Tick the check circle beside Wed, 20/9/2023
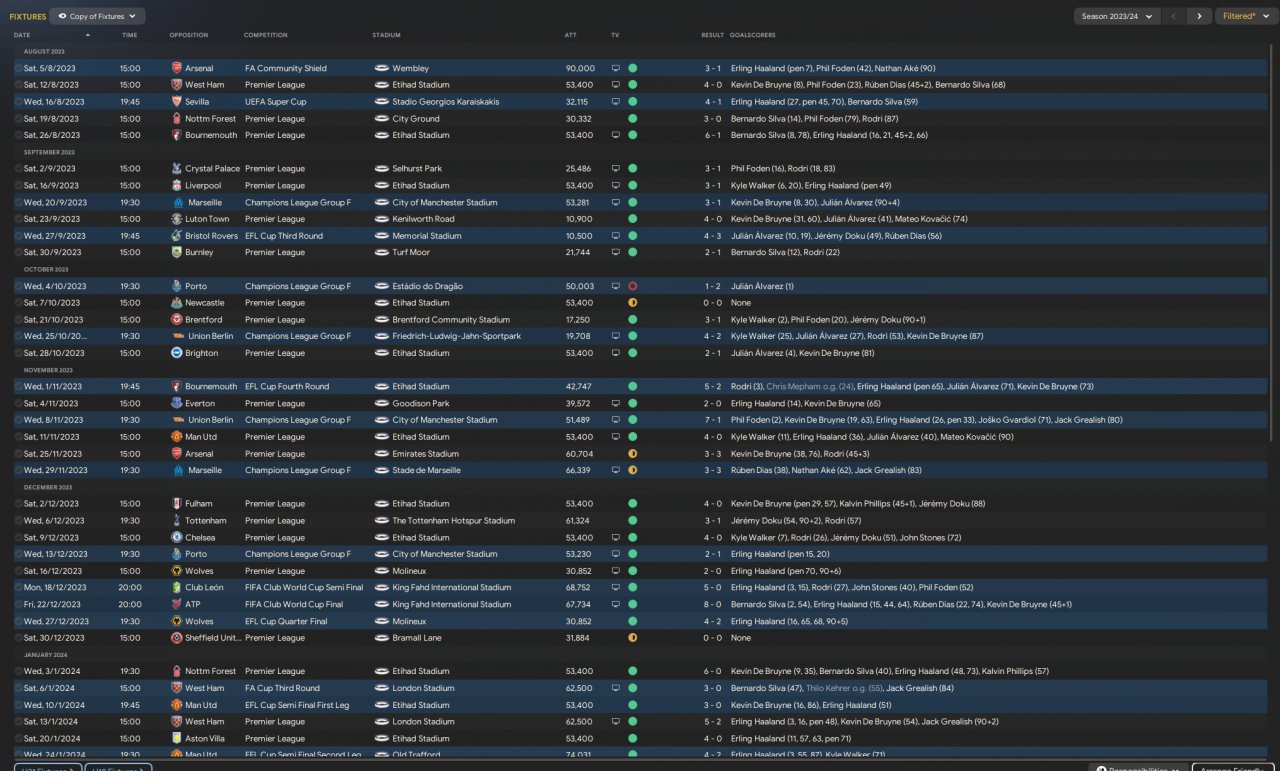1280x771 pixels. coord(19,203)
